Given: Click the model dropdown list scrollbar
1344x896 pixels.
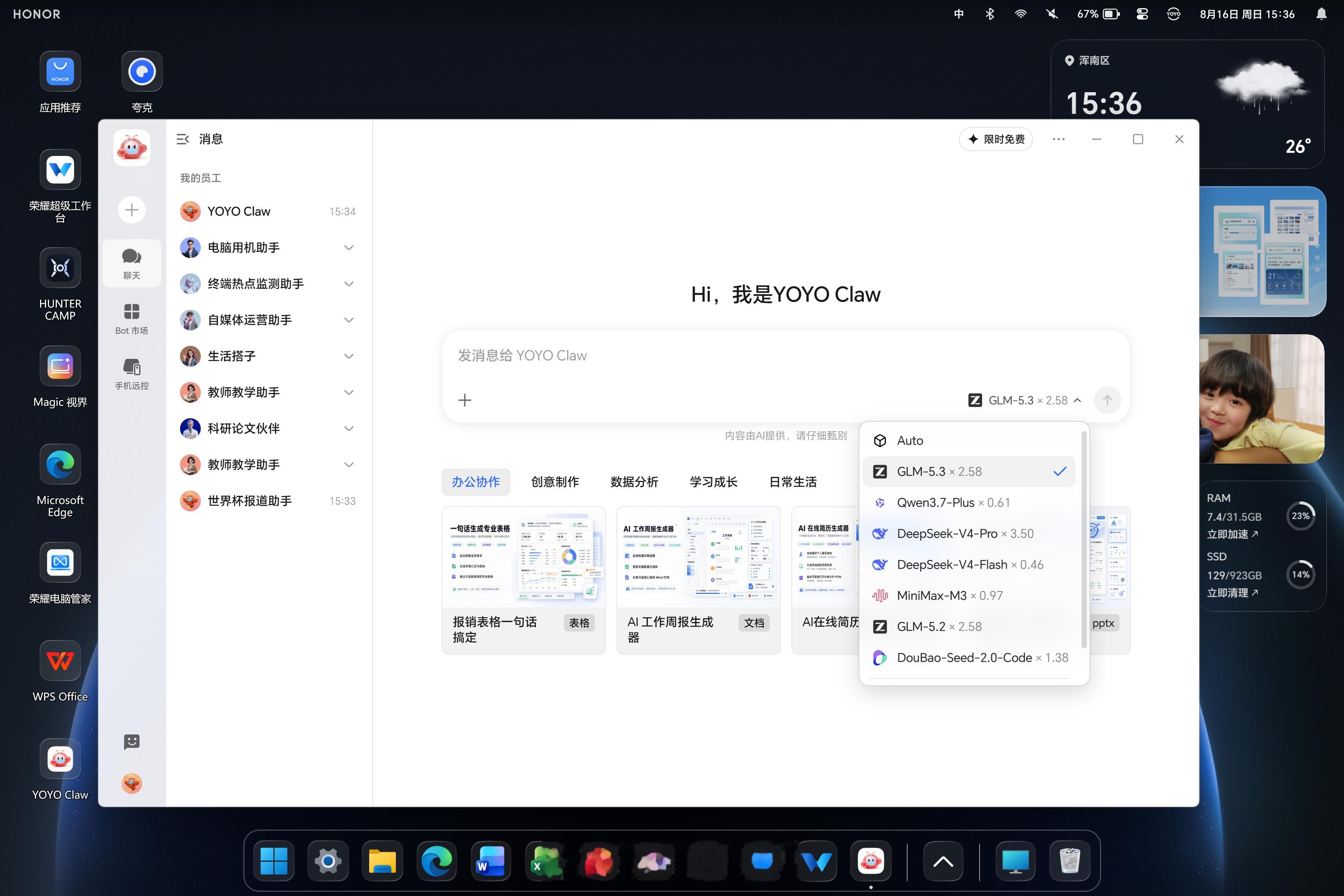Looking at the screenshot, I should coord(1083,539).
